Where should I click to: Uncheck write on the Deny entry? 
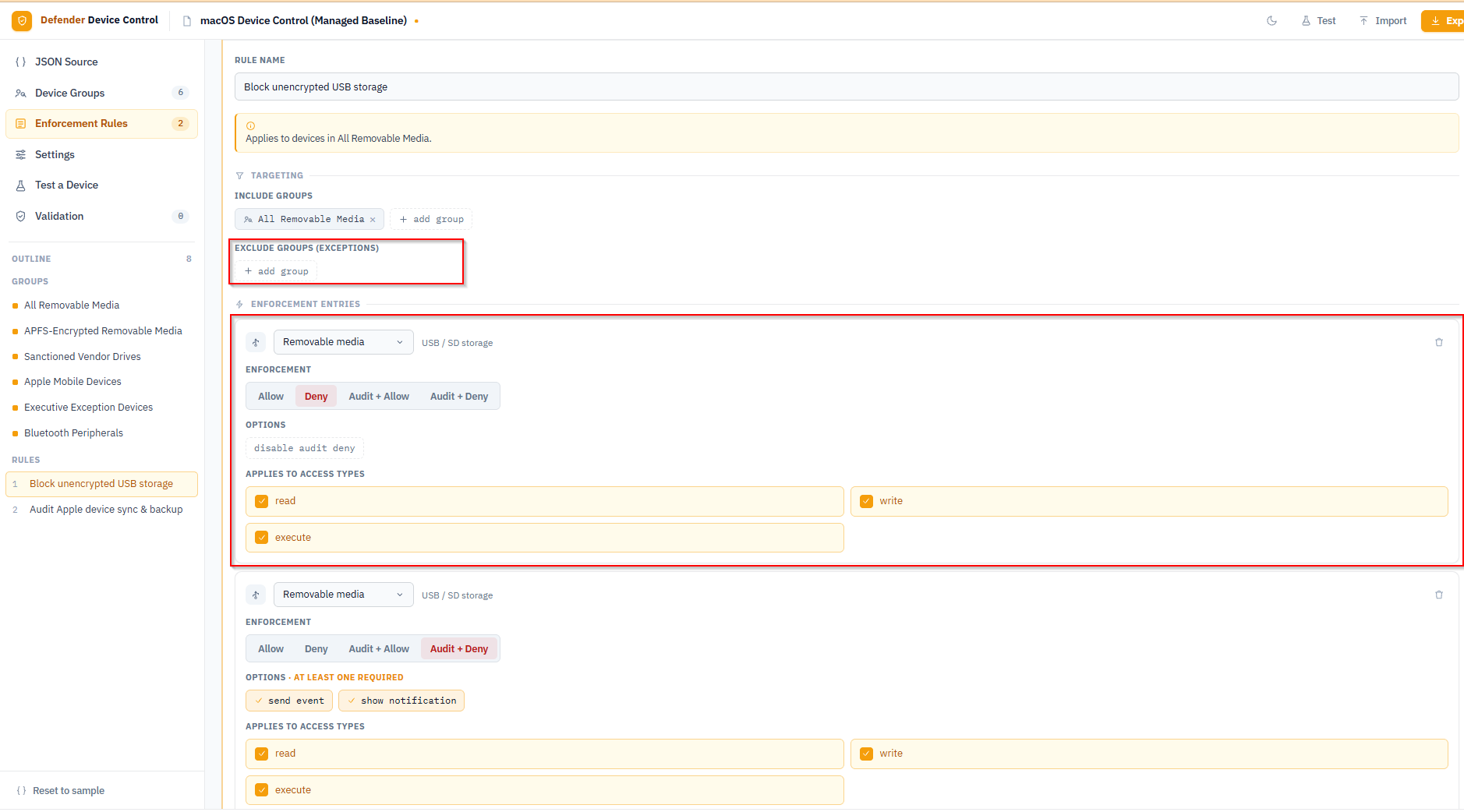[867, 501]
